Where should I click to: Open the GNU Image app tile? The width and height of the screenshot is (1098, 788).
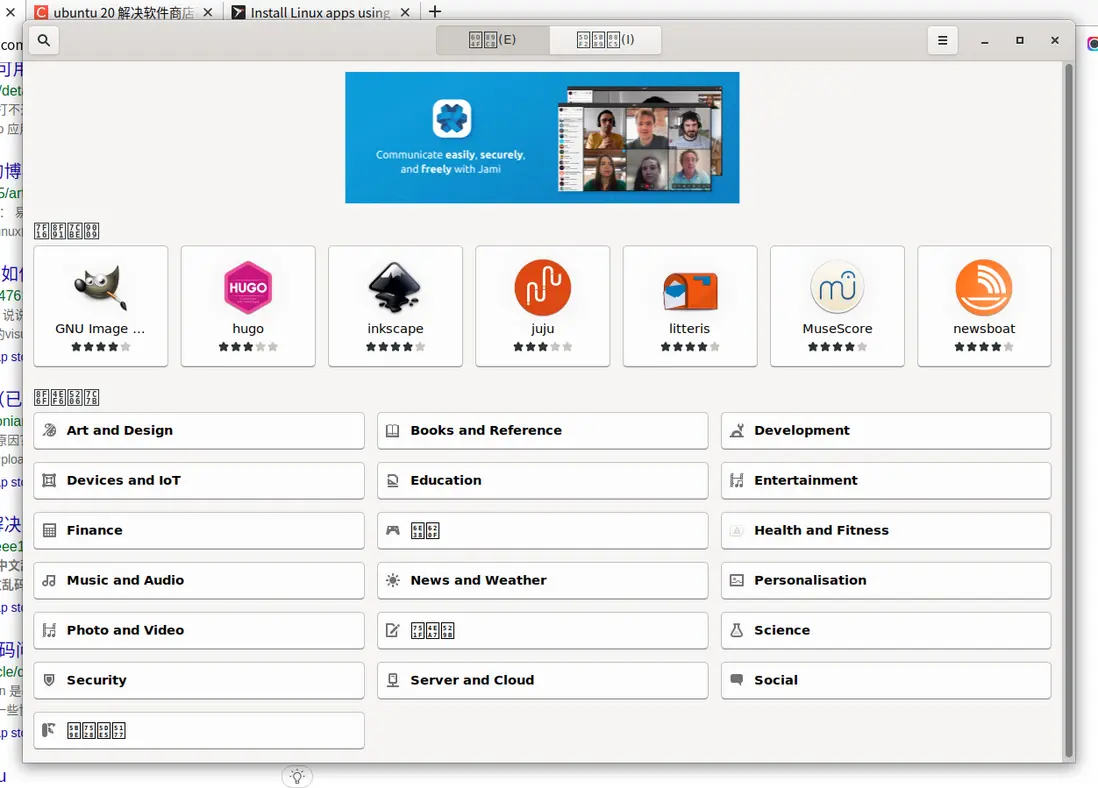[x=101, y=306]
